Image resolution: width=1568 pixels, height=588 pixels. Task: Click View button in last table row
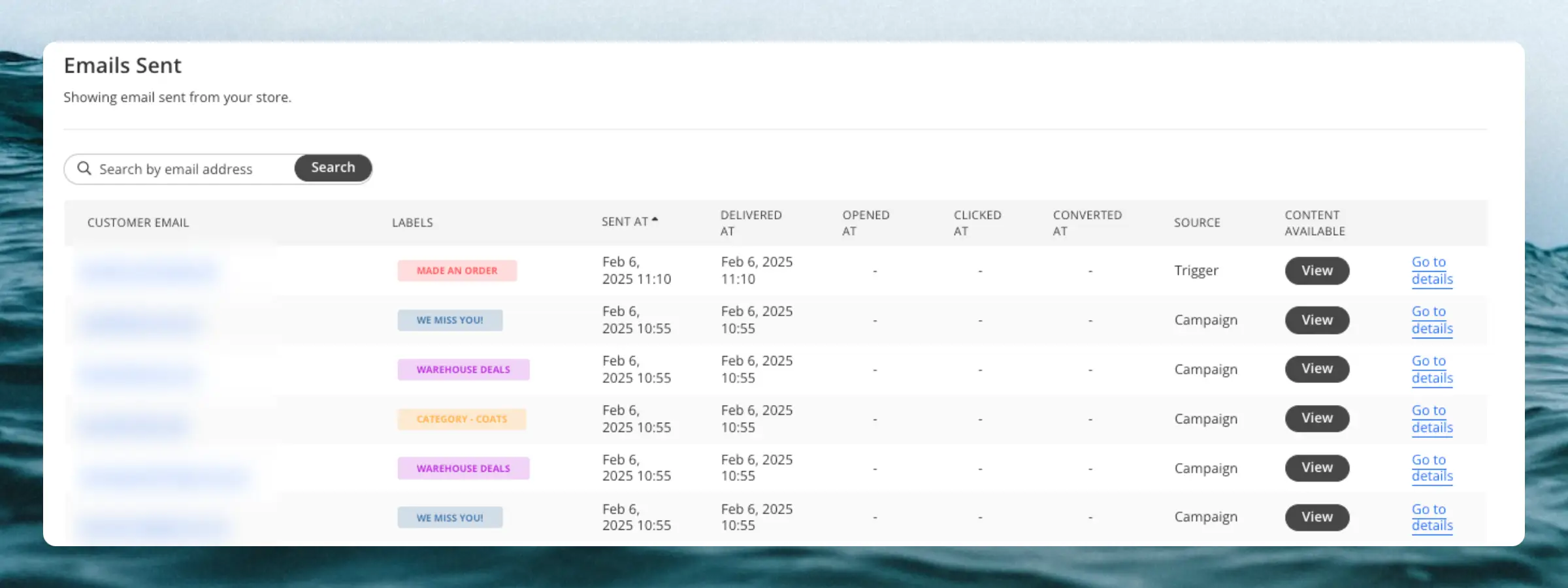click(x=1316, y=517)
